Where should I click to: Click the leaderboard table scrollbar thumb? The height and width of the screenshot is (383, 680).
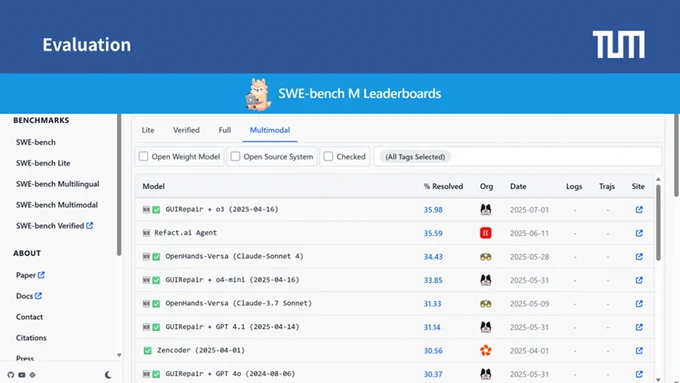coord(658,223)
